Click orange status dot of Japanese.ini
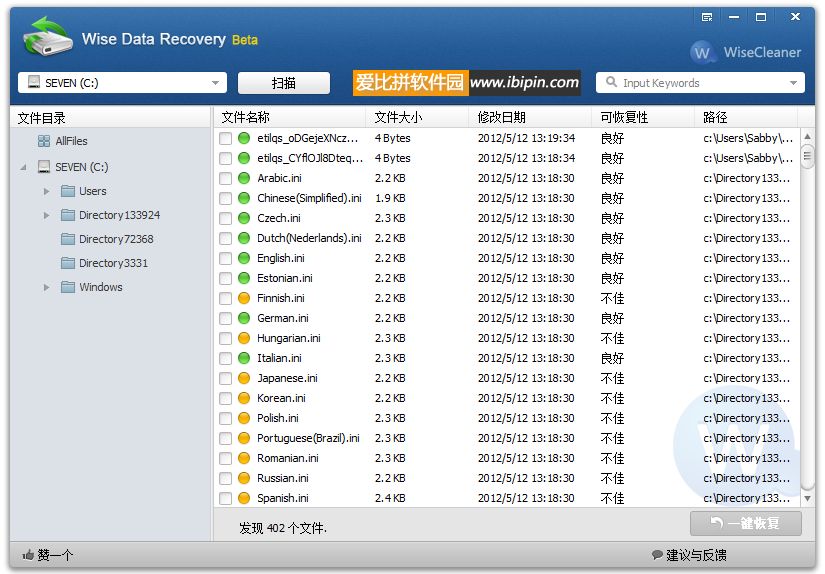Screen dimensions: 825x574 (244, 378)
